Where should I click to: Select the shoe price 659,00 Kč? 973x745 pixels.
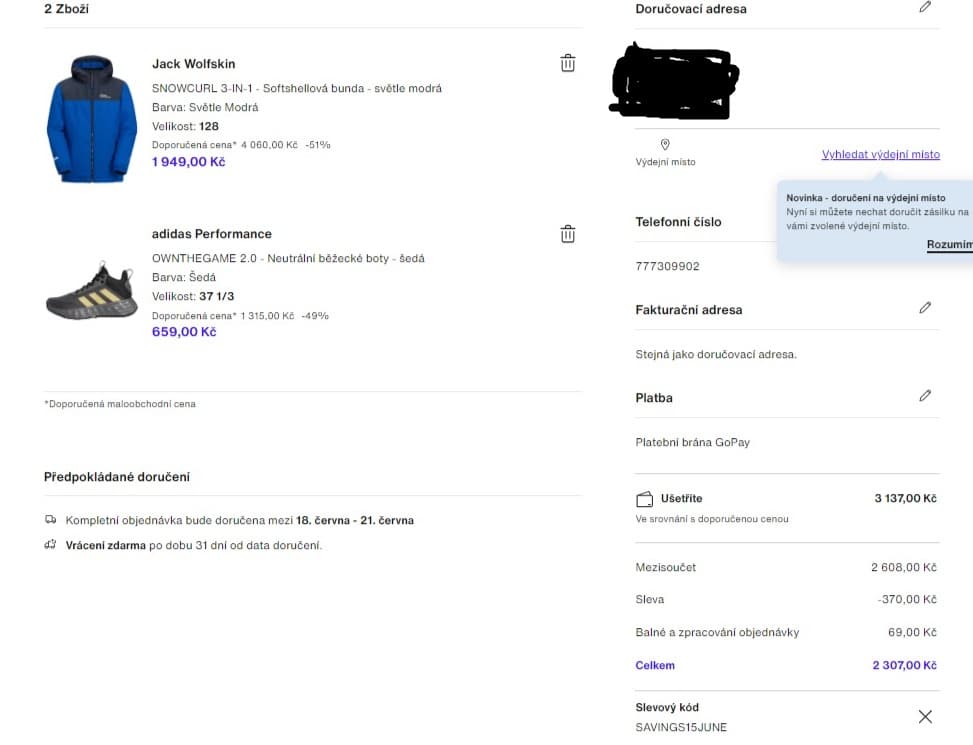tap(184, 332)
